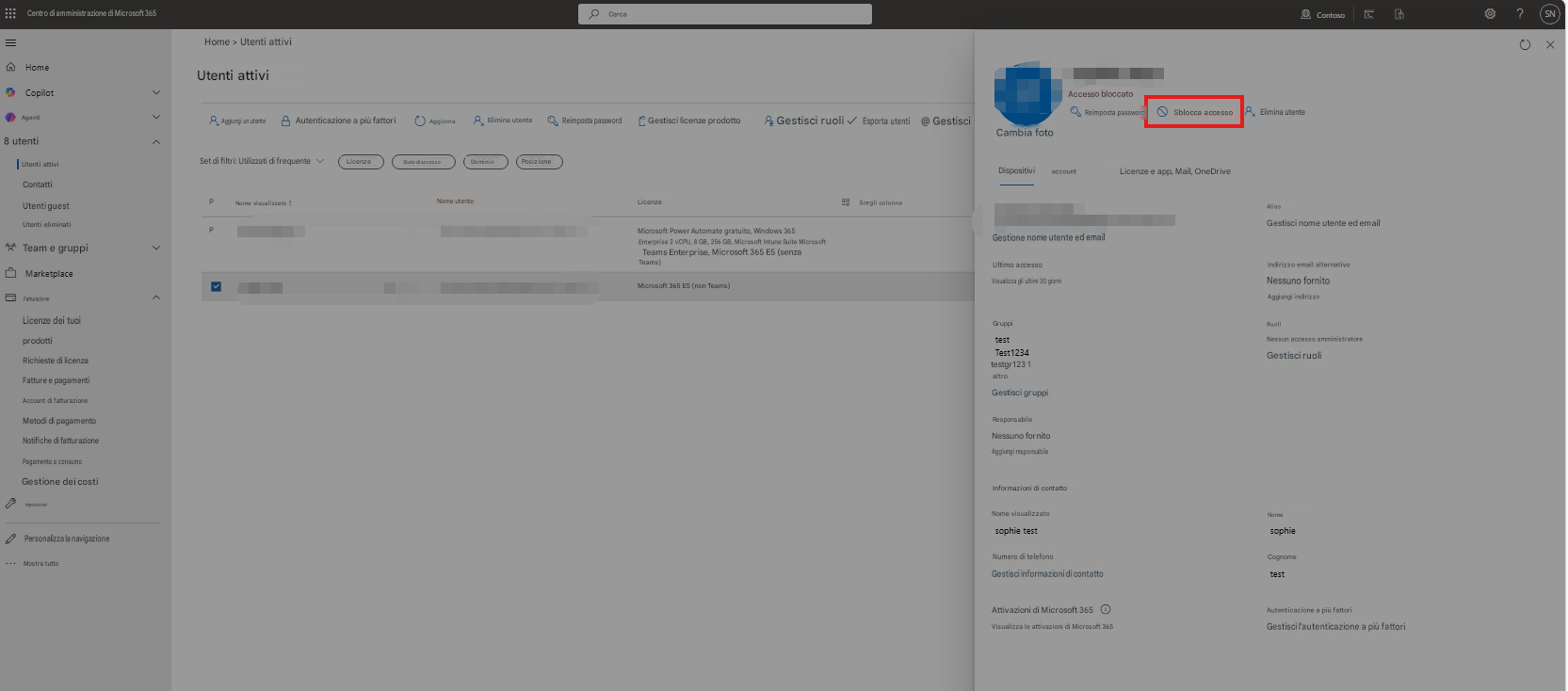Click Gestisci ruoli link in details panel
Screen dimensions: 1568x691
tap(1294, 356)
